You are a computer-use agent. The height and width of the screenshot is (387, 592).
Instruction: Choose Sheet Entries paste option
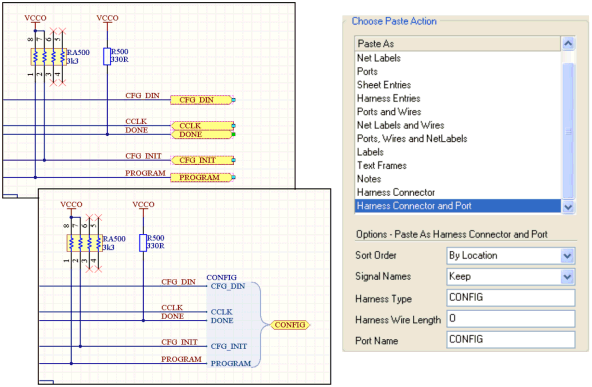click(458, 85)
